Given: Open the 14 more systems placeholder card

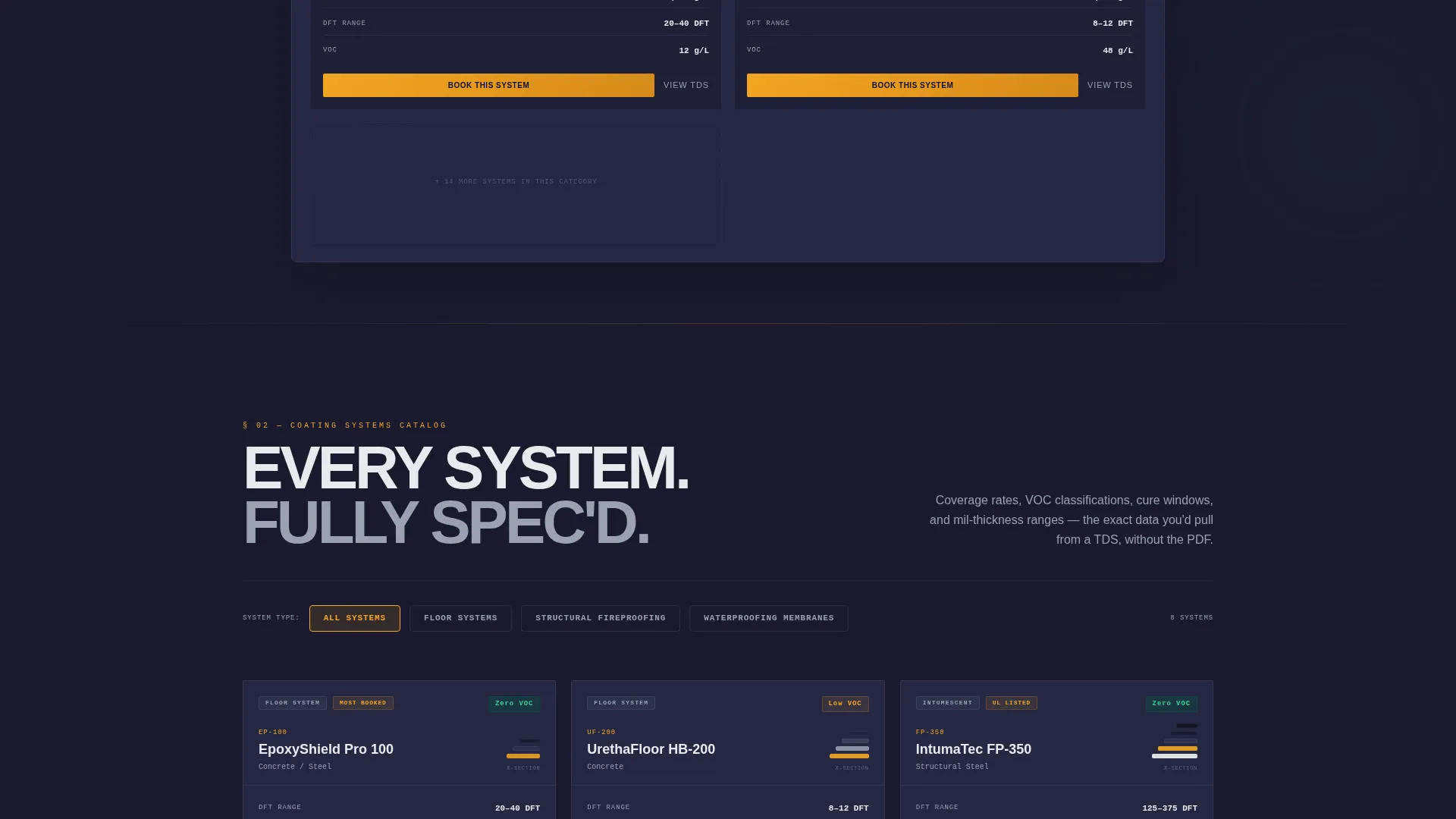Looking at the screenshot, I should click(516, 184).
